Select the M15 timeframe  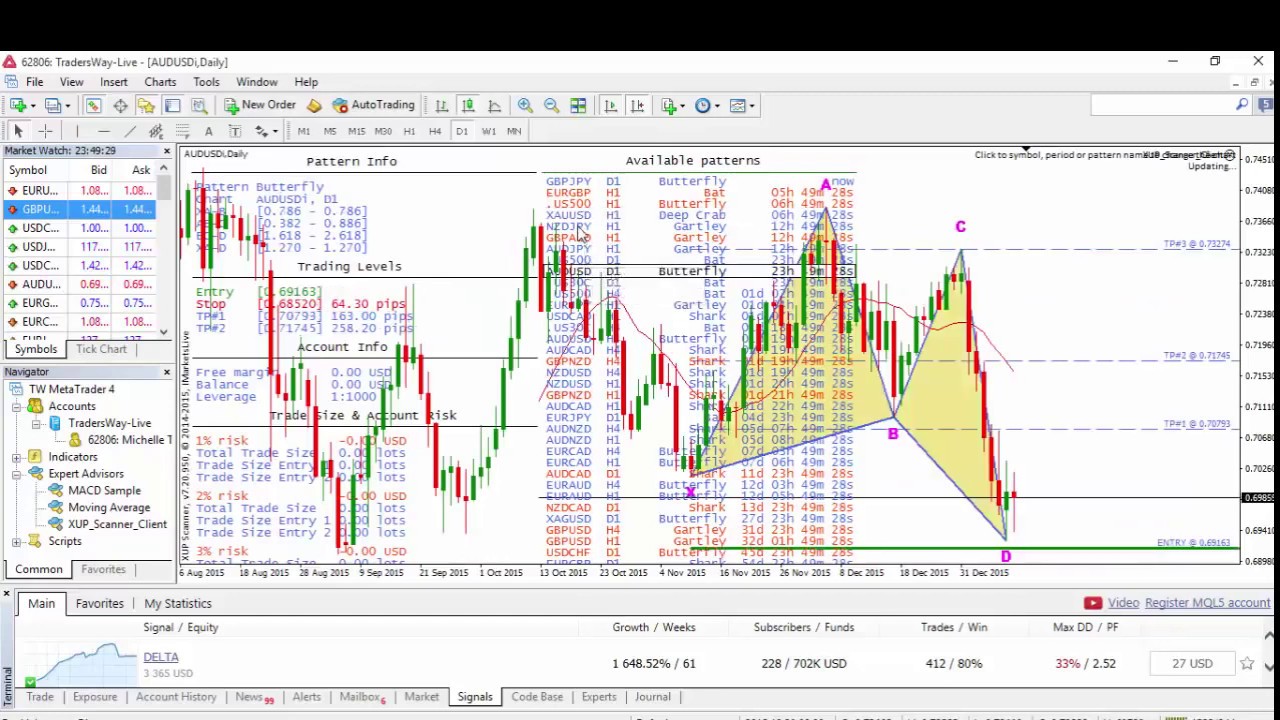[x=356, y=131]
